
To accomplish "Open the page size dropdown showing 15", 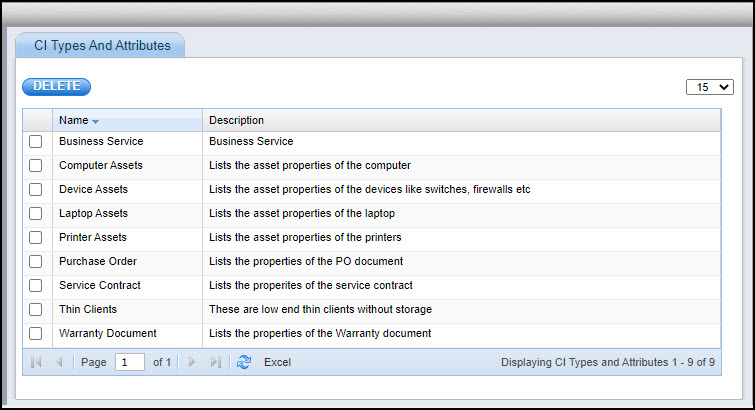I will [x=710, y=87].
